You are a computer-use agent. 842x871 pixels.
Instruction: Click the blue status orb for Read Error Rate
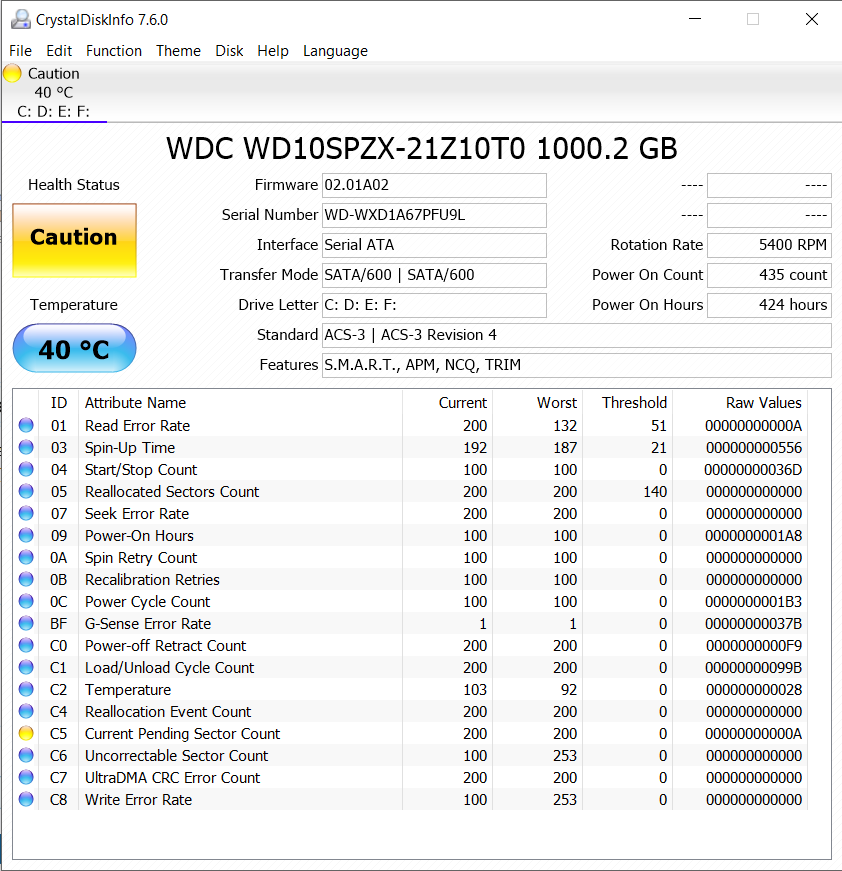tap(26, 426)
